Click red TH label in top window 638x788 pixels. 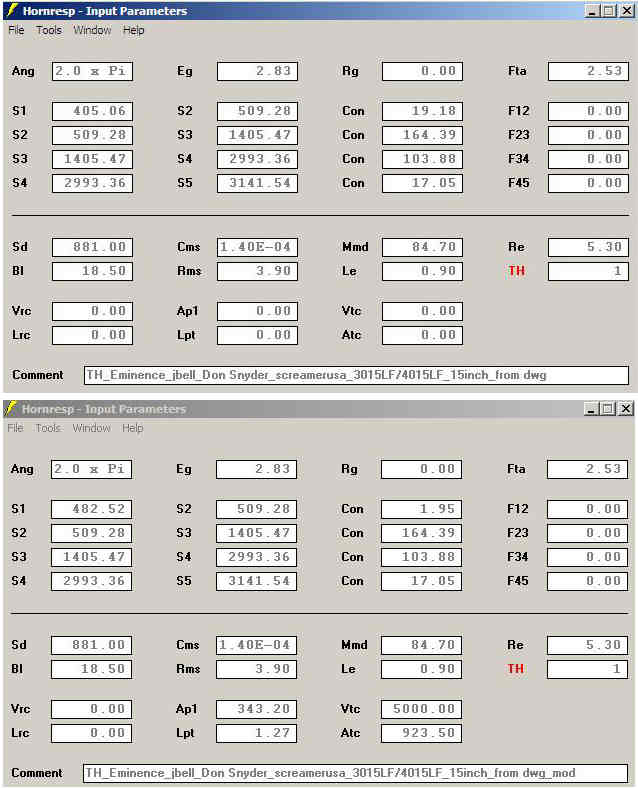pyautogui.click(x=516, y=271)
